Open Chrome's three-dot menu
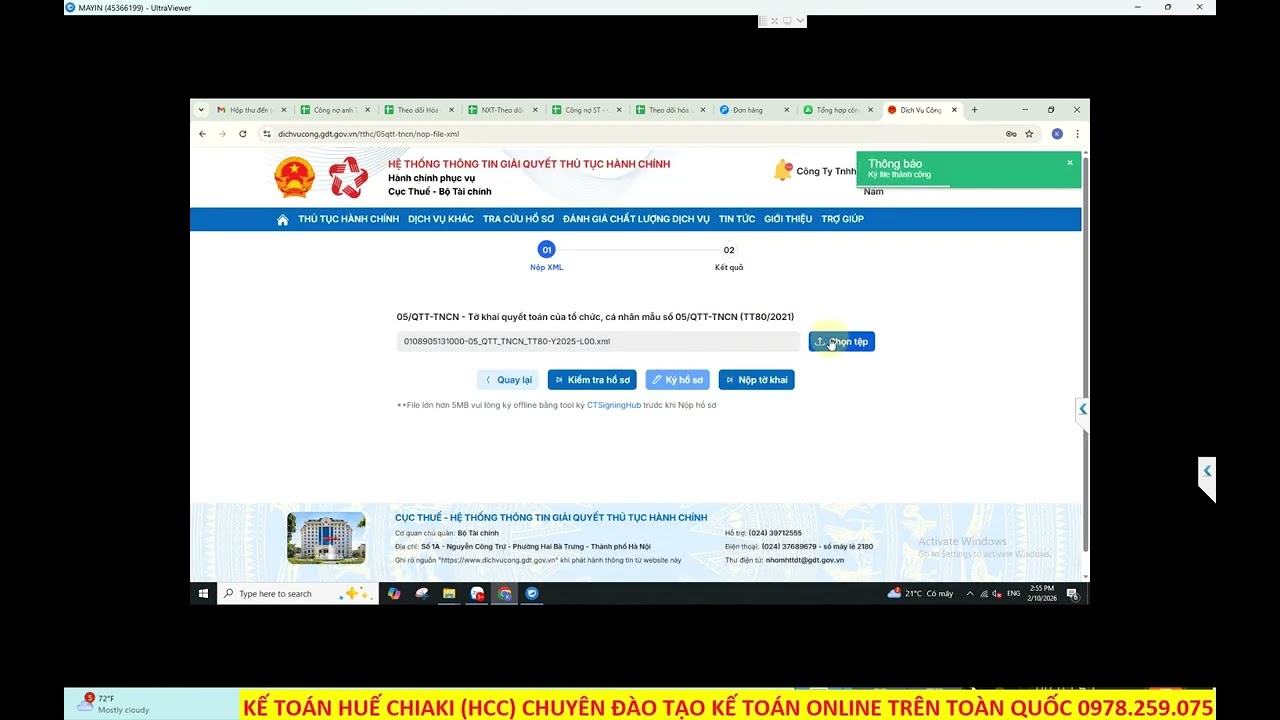Image resolution: width=1280 pixels, height=720 pixels. (1077, 134)
